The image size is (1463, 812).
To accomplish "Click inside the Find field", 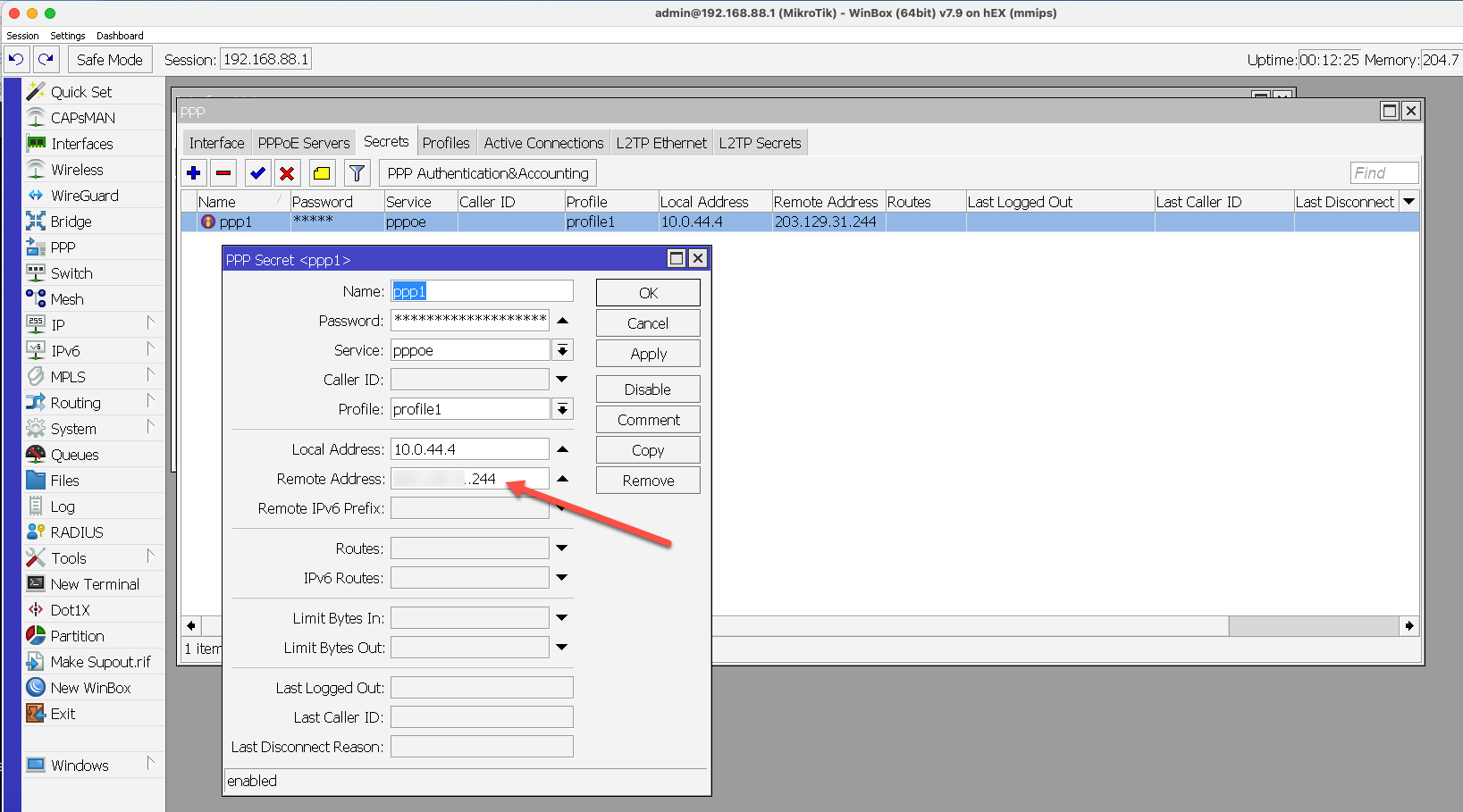I will pyautogui.click(x=1383, y=172).
